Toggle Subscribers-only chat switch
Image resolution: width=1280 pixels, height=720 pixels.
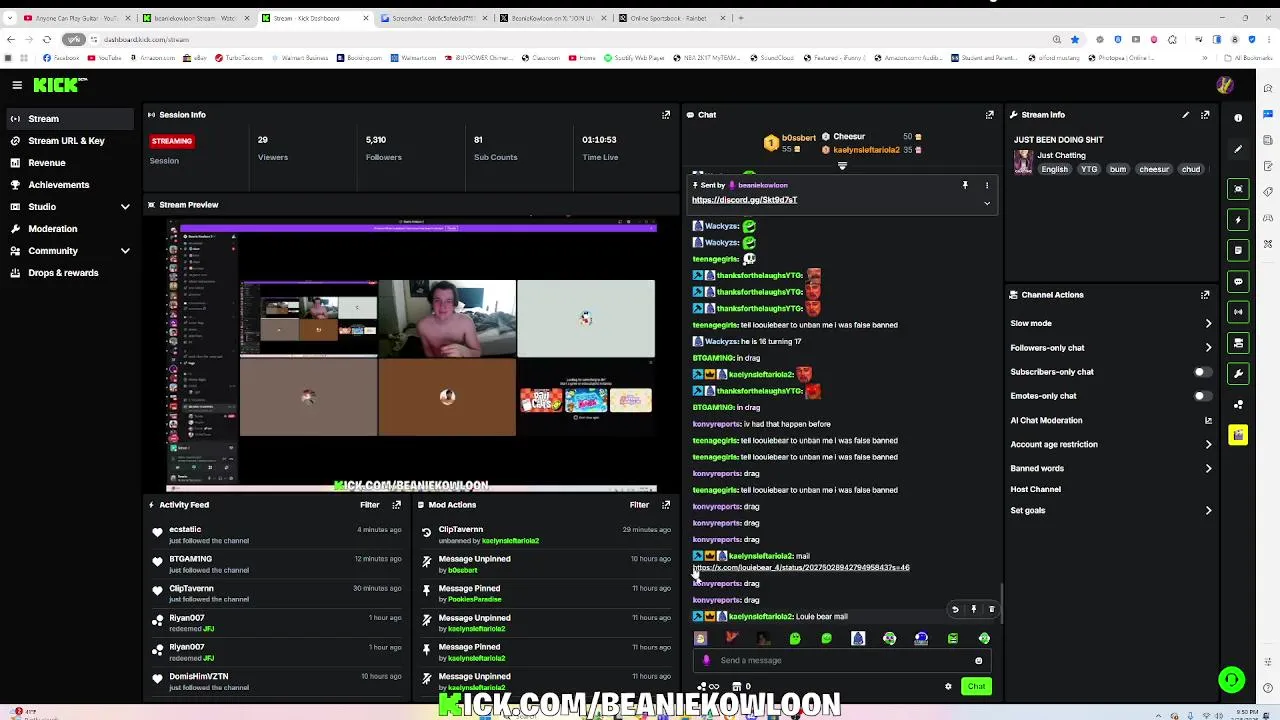pos(1203,372)
